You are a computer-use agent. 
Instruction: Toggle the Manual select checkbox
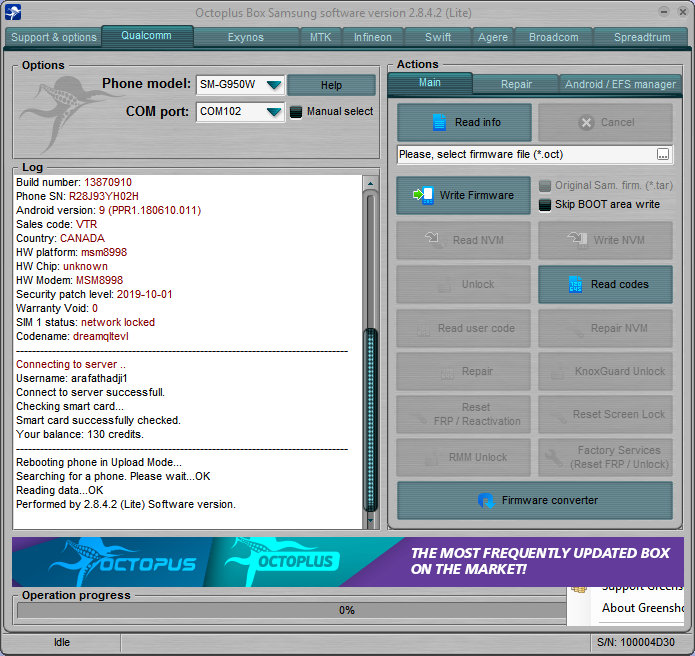click(x=296, y=112)
